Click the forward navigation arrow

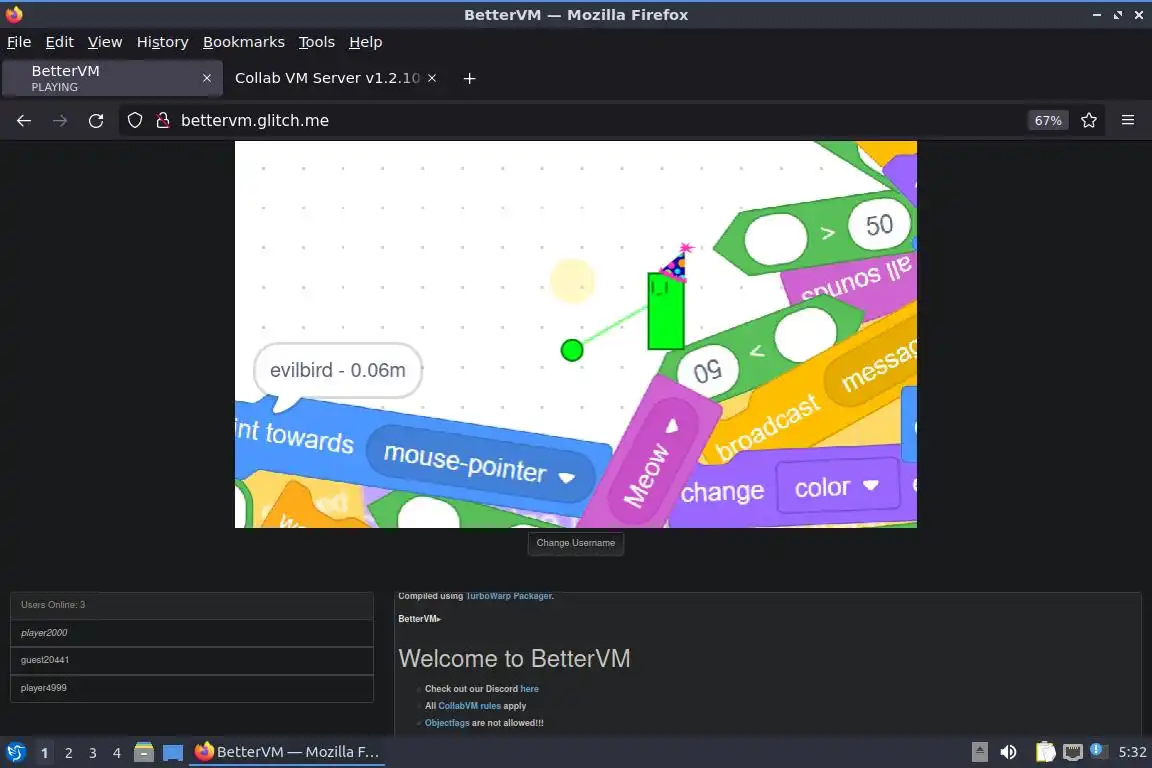[60, 121]
